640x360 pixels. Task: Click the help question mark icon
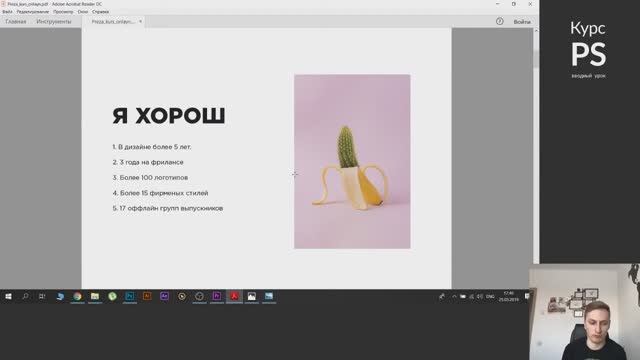pos(500,21)
